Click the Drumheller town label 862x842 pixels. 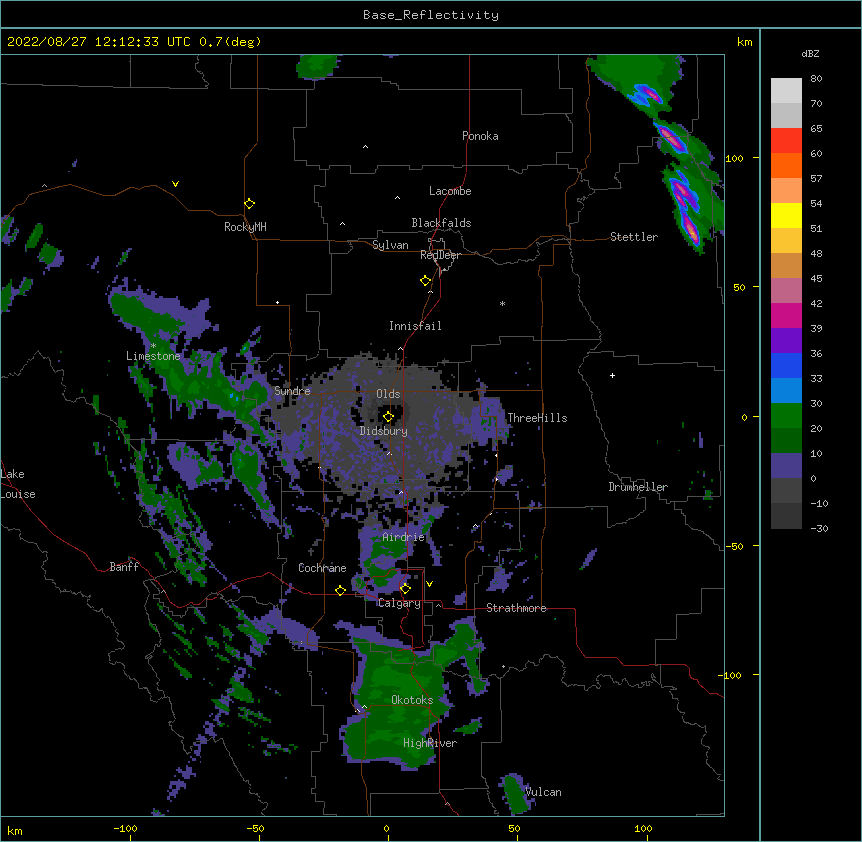tap(638, 487)
